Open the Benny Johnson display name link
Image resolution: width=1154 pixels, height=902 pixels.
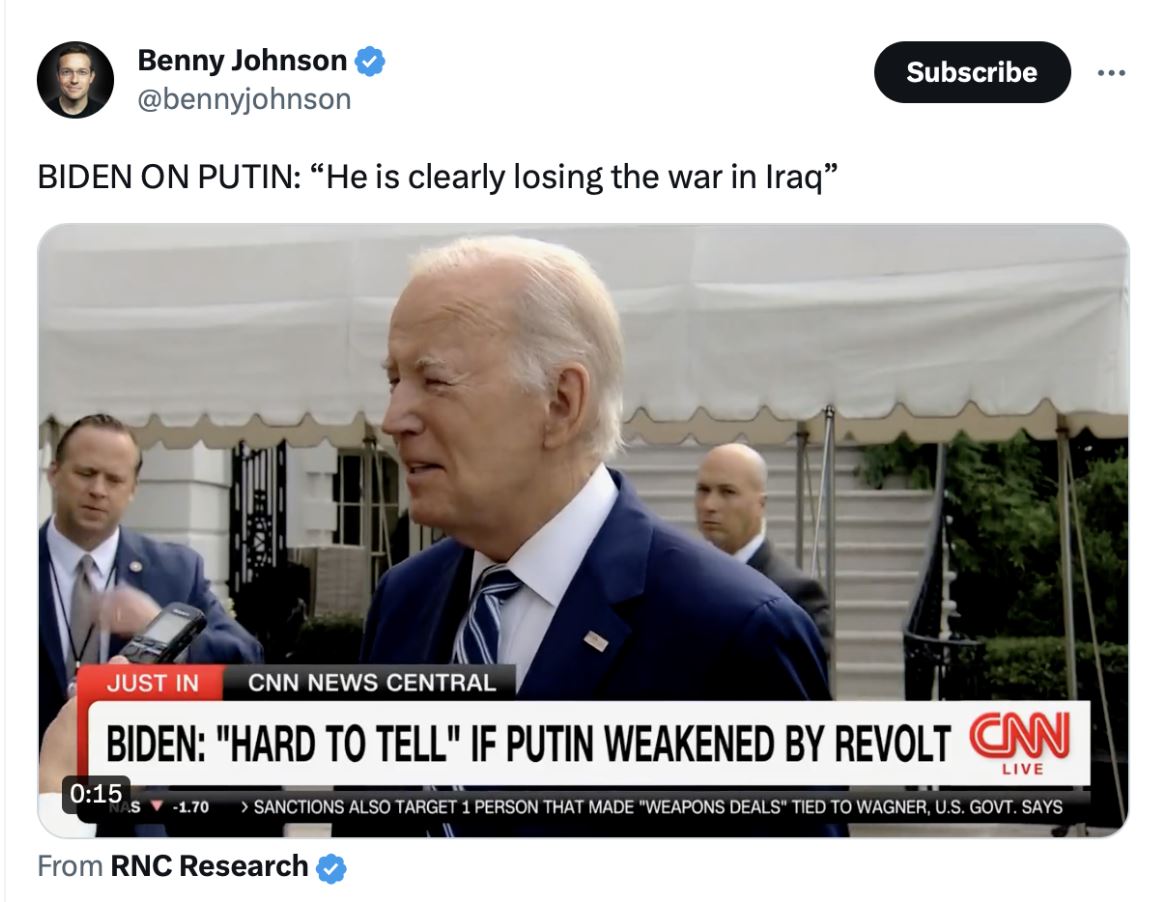[242, 60]
